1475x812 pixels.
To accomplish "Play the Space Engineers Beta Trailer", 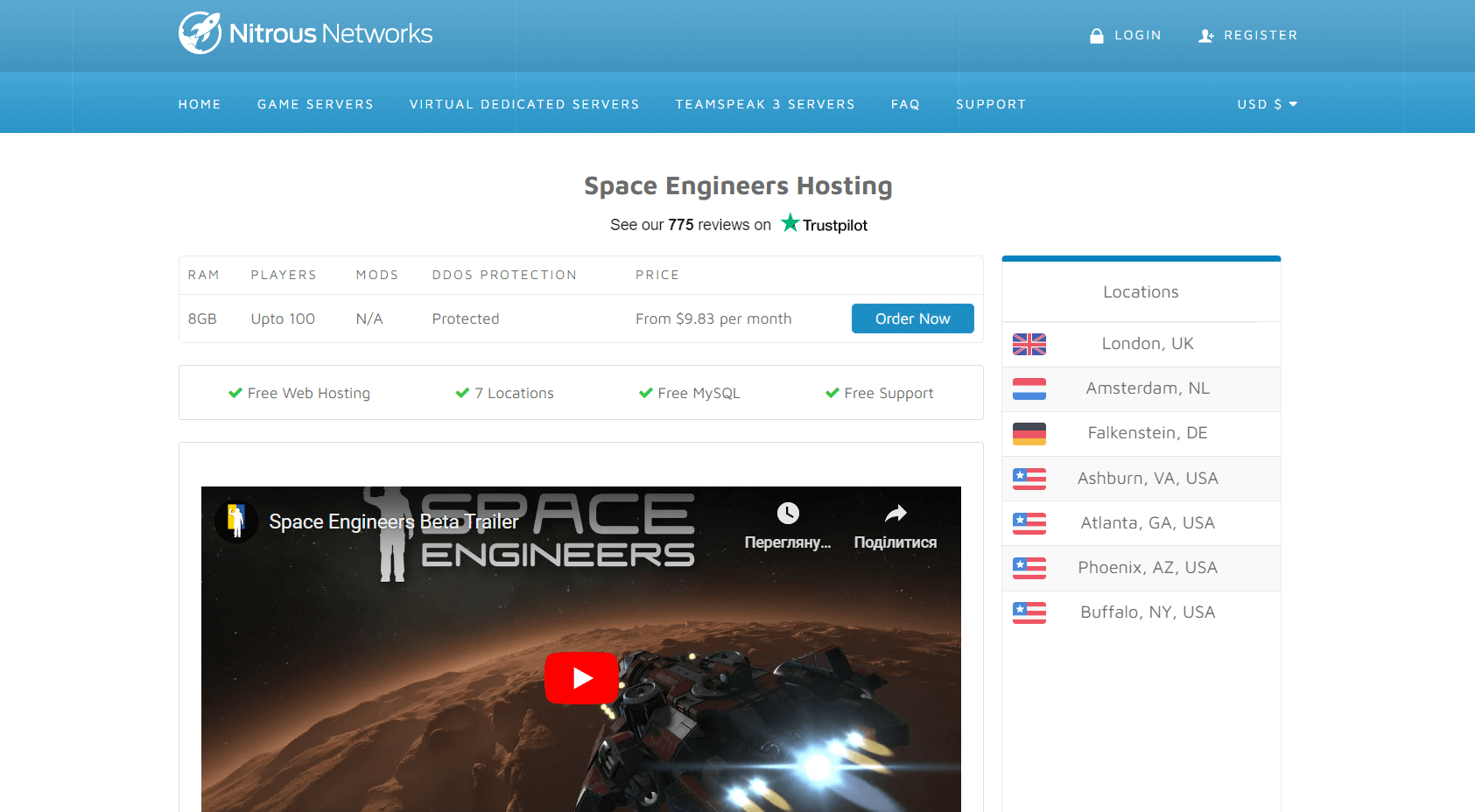I will [x=581, y=678].
